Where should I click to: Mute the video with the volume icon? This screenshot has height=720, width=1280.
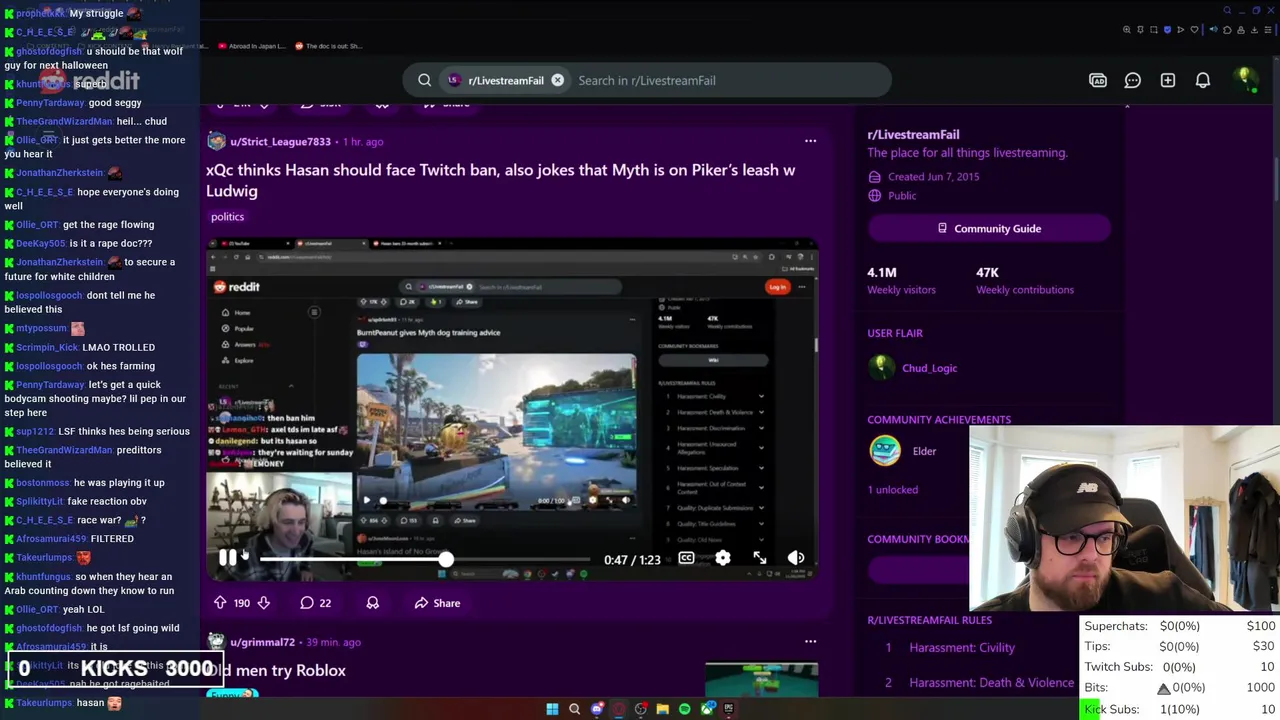(x=796, y=559)
